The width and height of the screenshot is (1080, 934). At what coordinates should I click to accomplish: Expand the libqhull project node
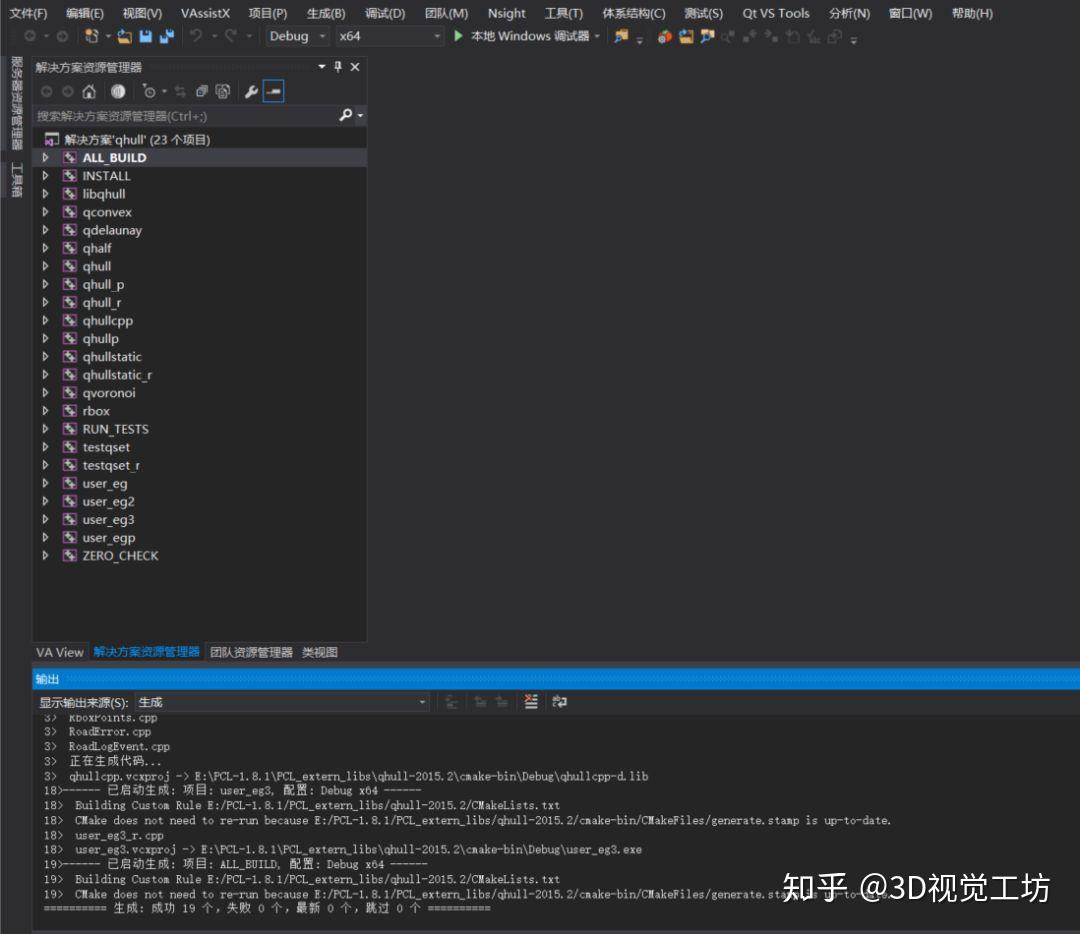coord(45,194)
